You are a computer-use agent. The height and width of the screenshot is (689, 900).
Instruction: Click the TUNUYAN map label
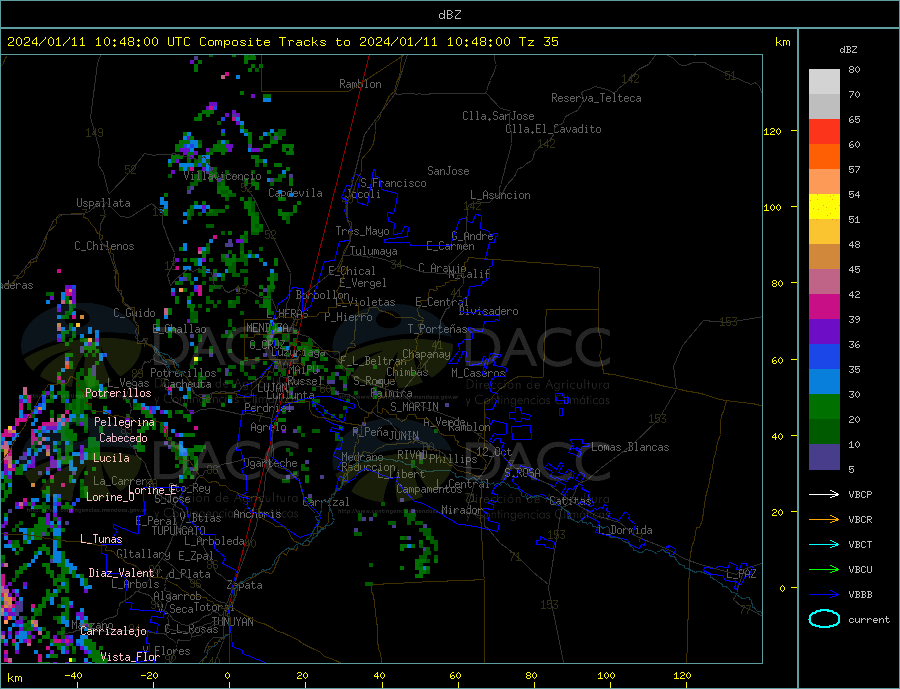[x=232, y=622]
